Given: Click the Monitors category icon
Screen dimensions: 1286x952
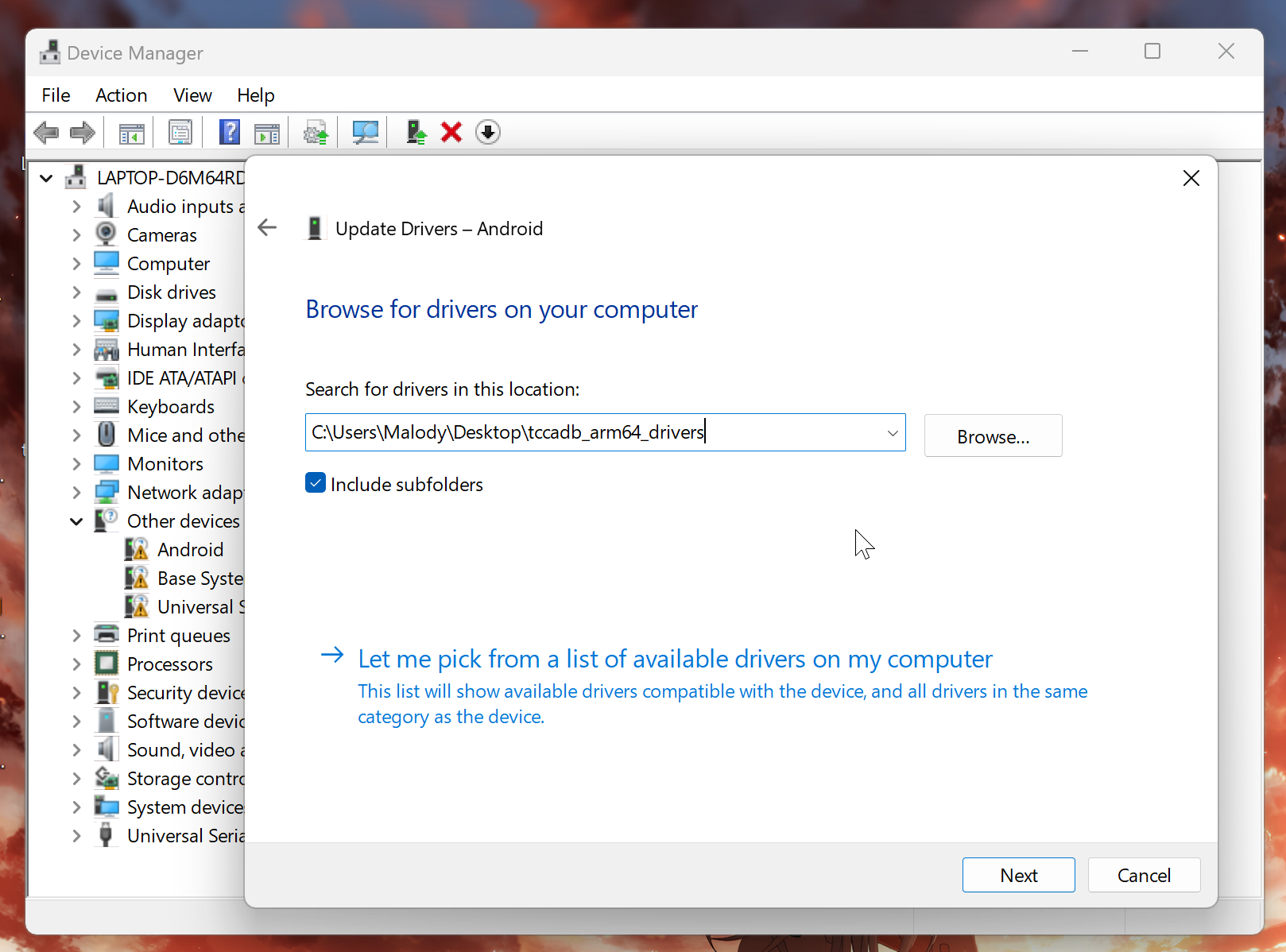Looking at the screenshot, I should tap(106, 463).
